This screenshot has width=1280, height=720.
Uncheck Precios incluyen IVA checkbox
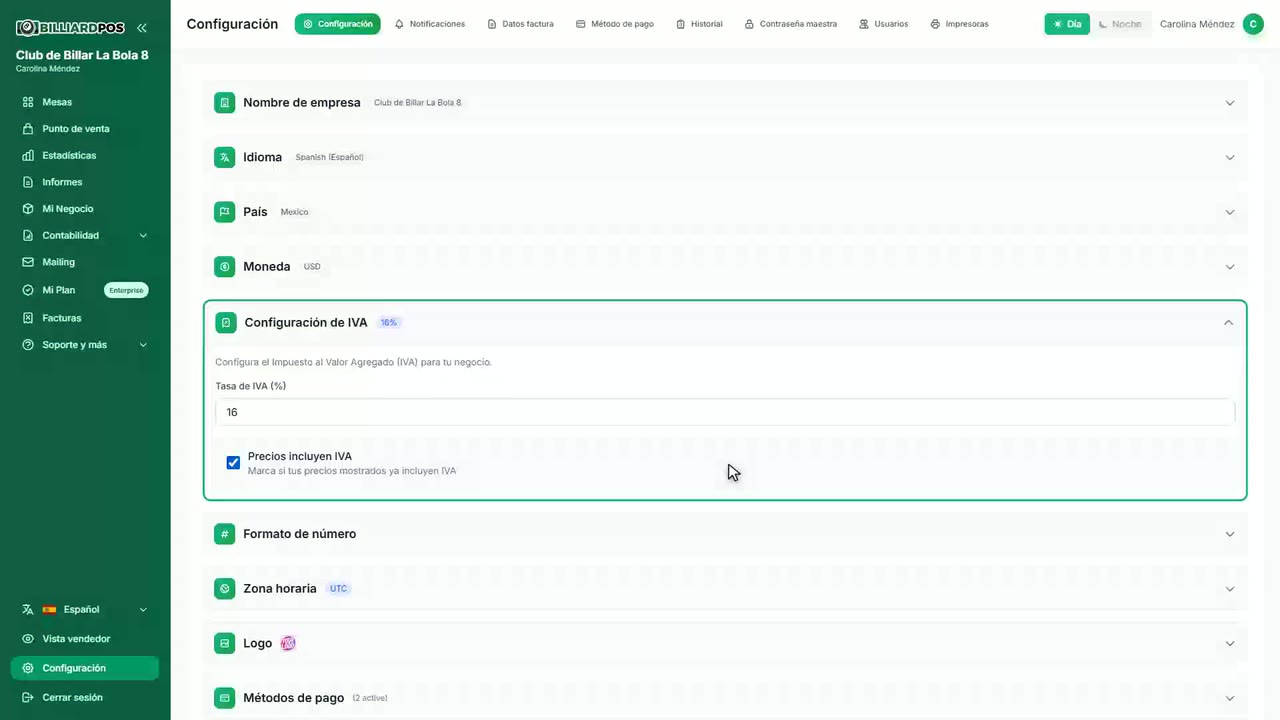(233, 463)
